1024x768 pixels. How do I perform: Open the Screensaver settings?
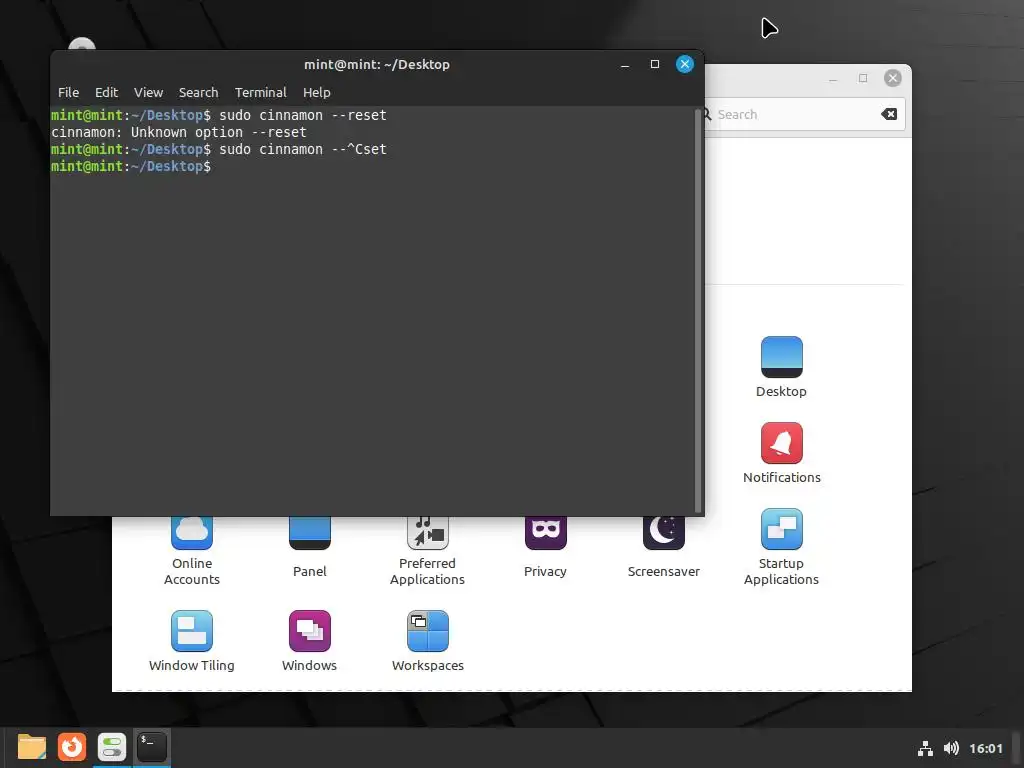pyautogui.click(x=664, y=534)
